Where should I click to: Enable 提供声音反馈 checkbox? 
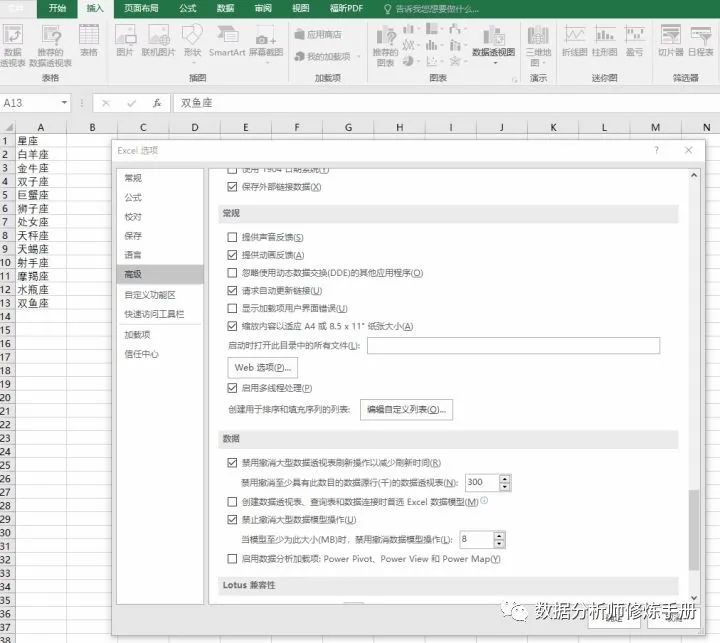pos(232,237)
